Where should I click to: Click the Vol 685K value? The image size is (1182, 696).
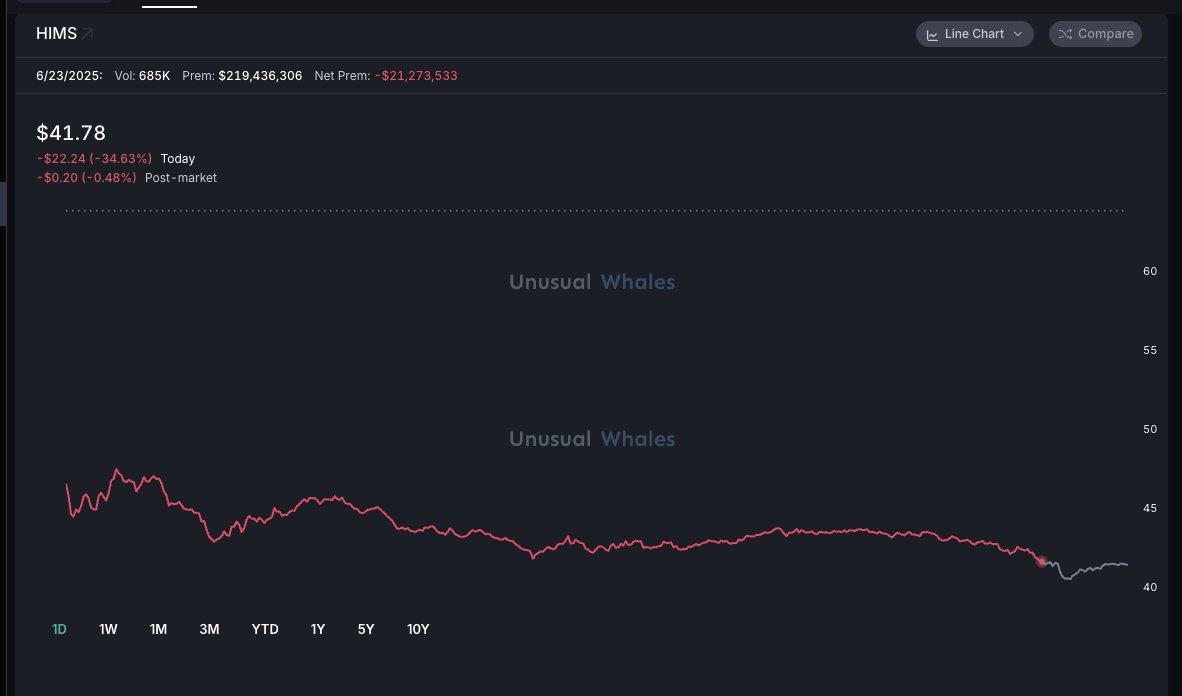click(155, 75)
